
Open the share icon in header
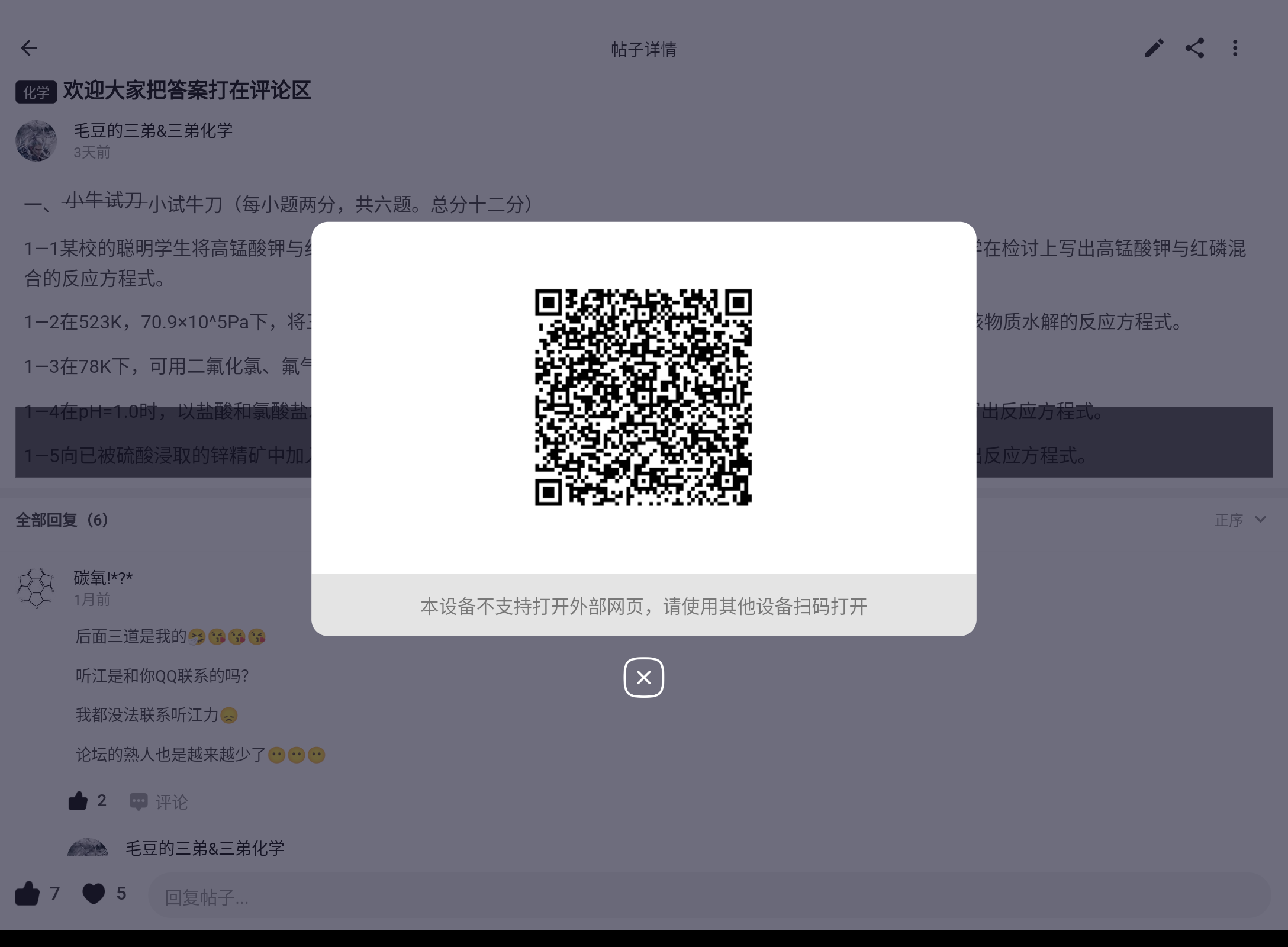(1194, 48)
